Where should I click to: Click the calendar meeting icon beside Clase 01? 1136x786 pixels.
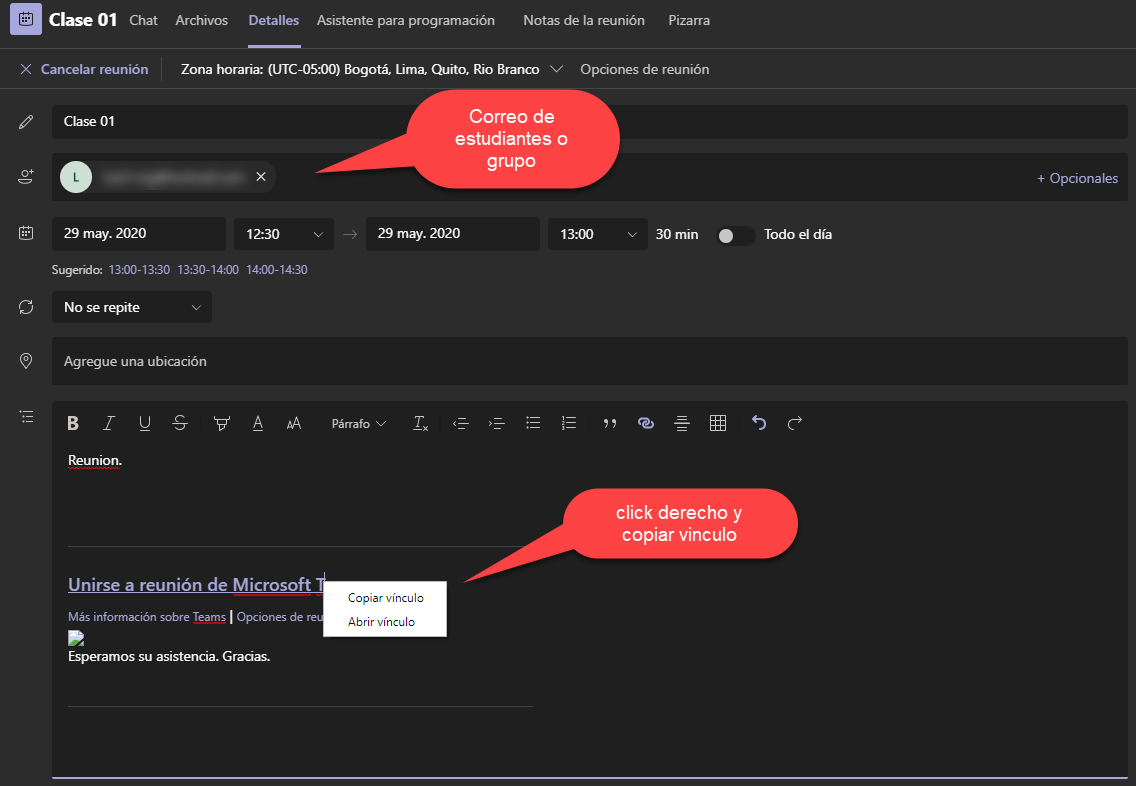(x=25, y=19)
